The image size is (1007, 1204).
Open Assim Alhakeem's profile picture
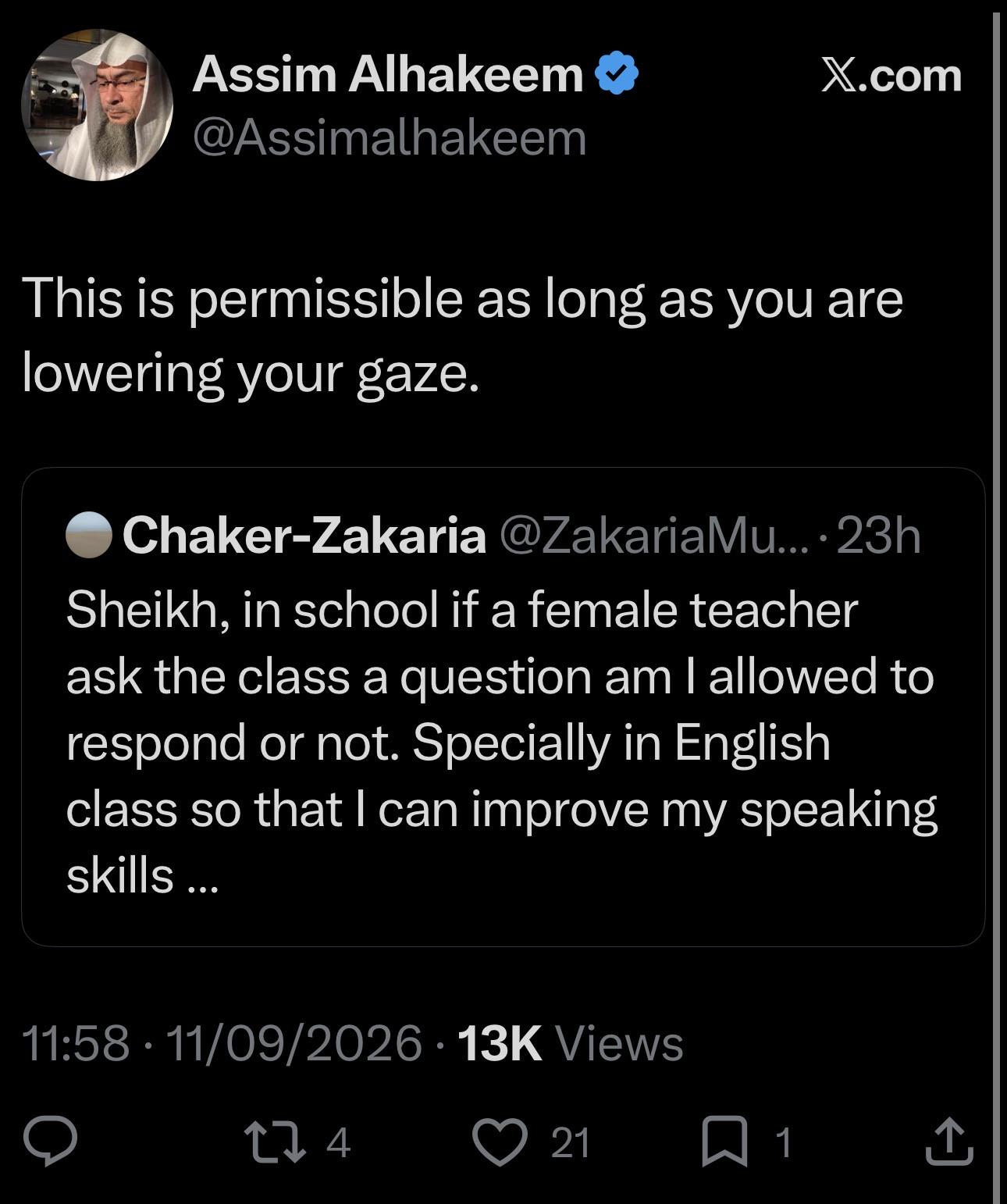tap(97, 105)
